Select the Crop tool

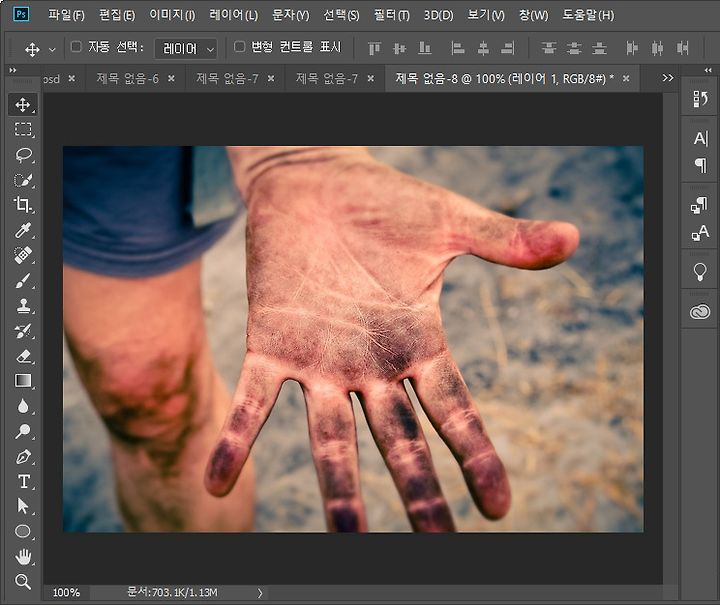(x=23, y=205)
